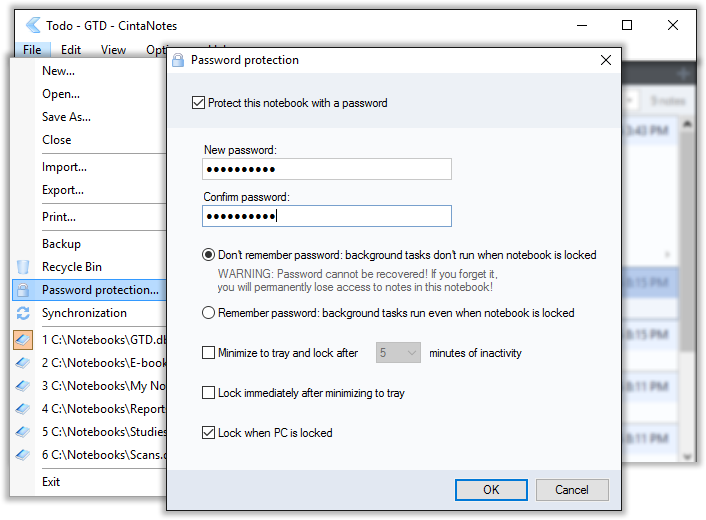This screenshot has height=520, width=706.
Task: Open the View menu in menu bar
Action: 113,50
